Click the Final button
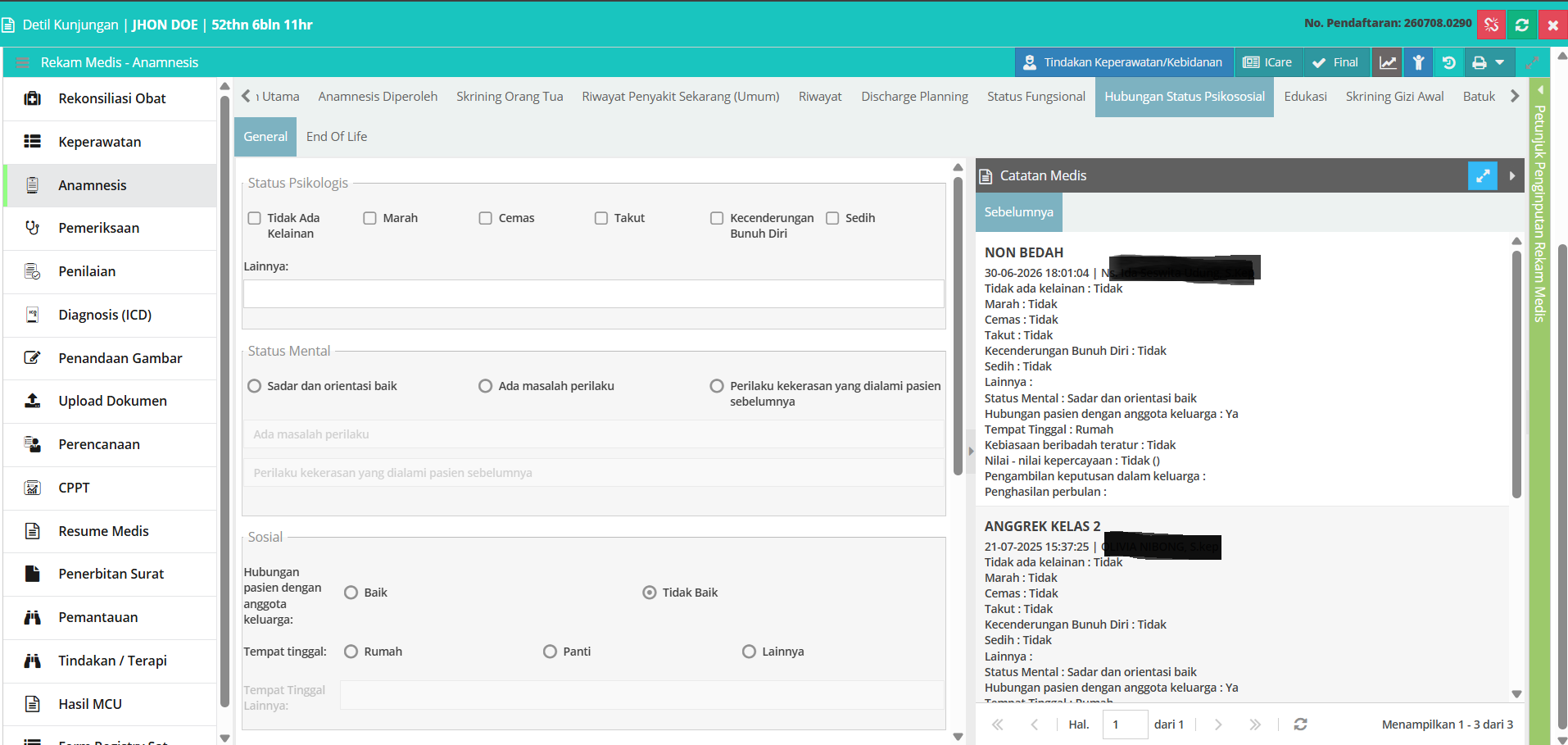This screenshot has height=745, width=1568. (x=1336, y=62)
